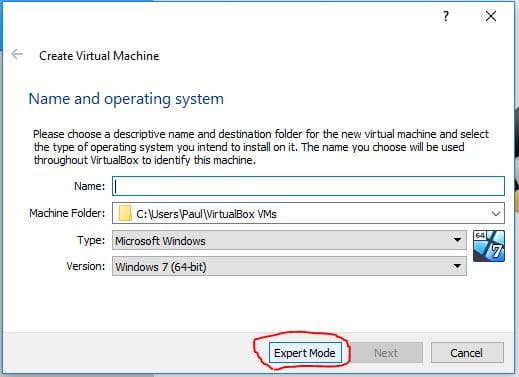Click the Machine Folder: label
The height and width of the screenshot is (377, 519).
(x=67, y=213)
